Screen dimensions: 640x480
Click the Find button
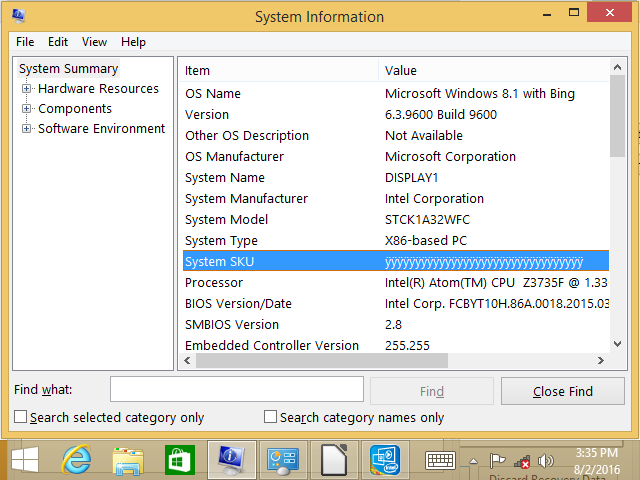click(x=432, y=391)
